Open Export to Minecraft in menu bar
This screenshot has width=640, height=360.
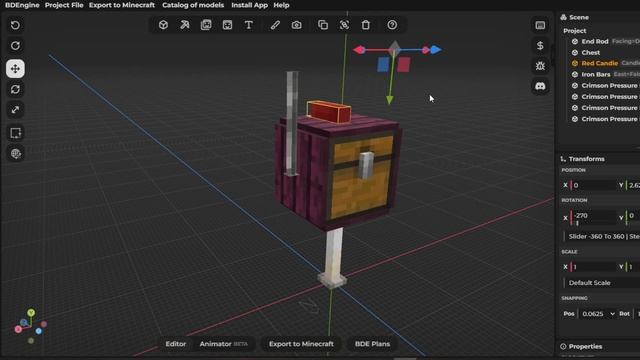122,5
